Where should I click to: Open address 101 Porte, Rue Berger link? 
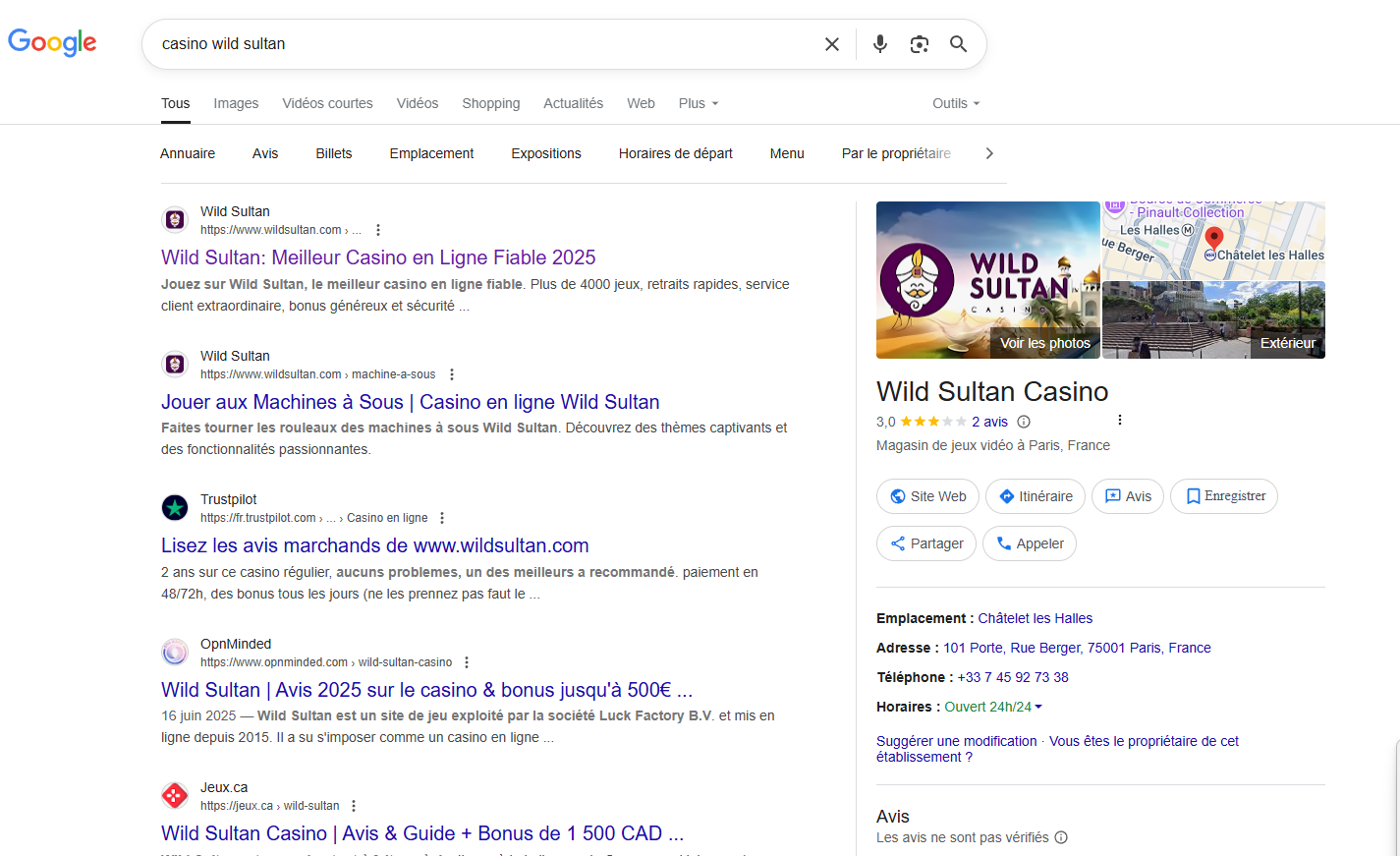[1077, 648]
